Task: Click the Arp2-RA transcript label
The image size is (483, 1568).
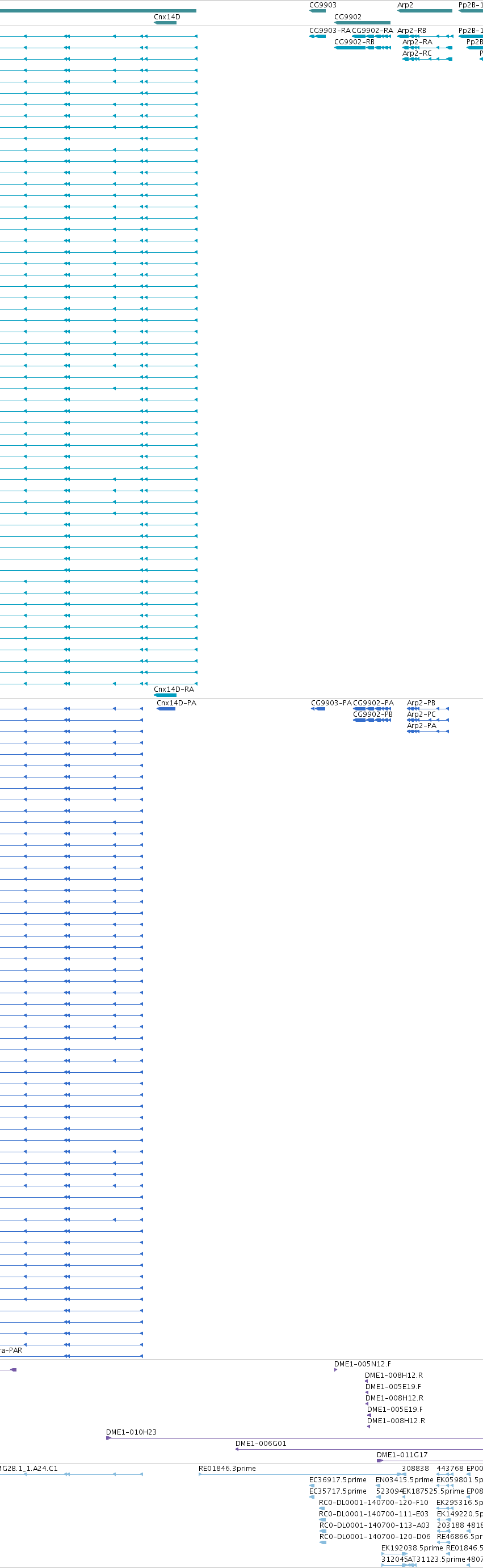Action: click(417, 42)
